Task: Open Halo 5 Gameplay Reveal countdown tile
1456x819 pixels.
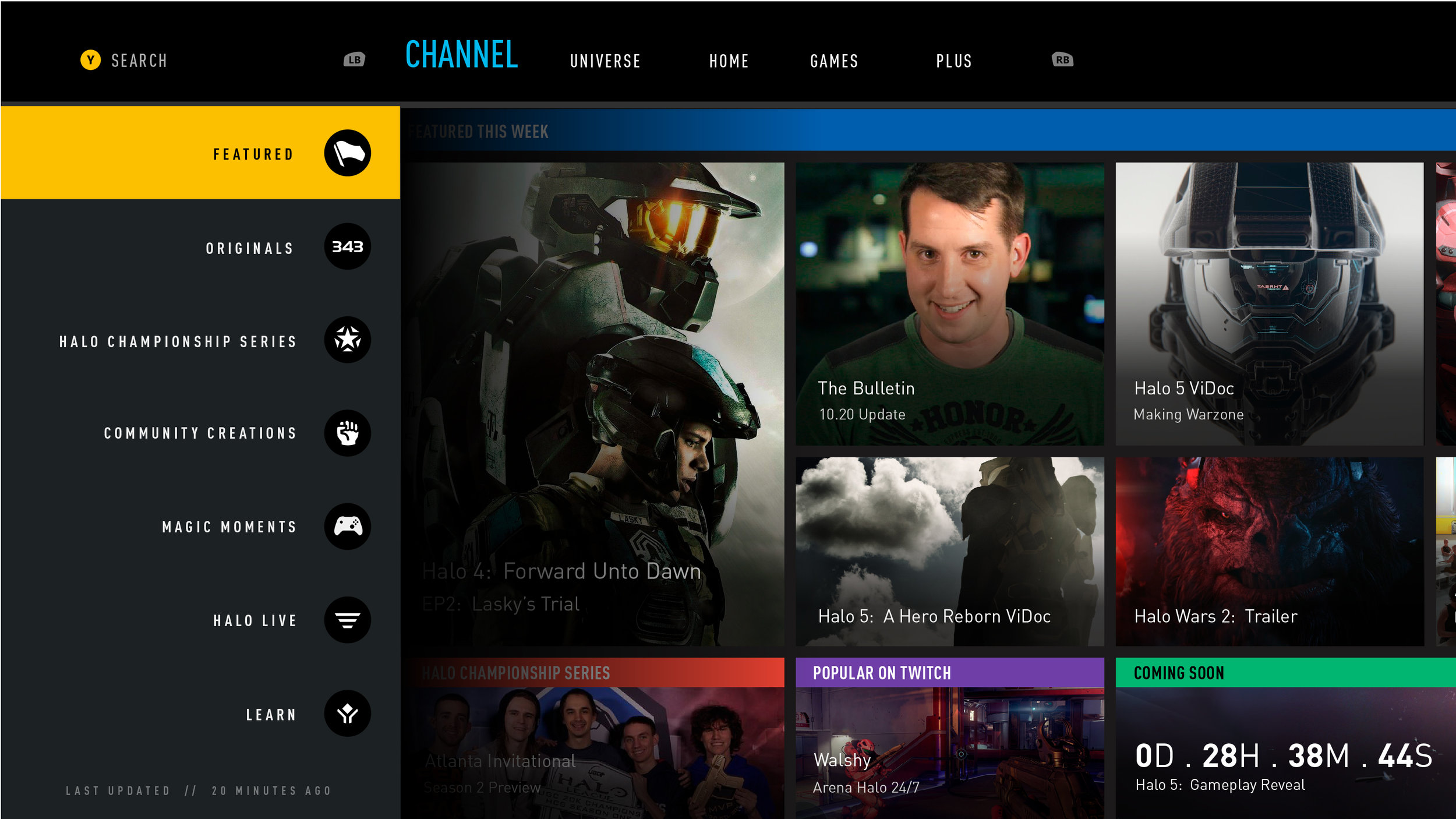Action: pos(1286,753)
